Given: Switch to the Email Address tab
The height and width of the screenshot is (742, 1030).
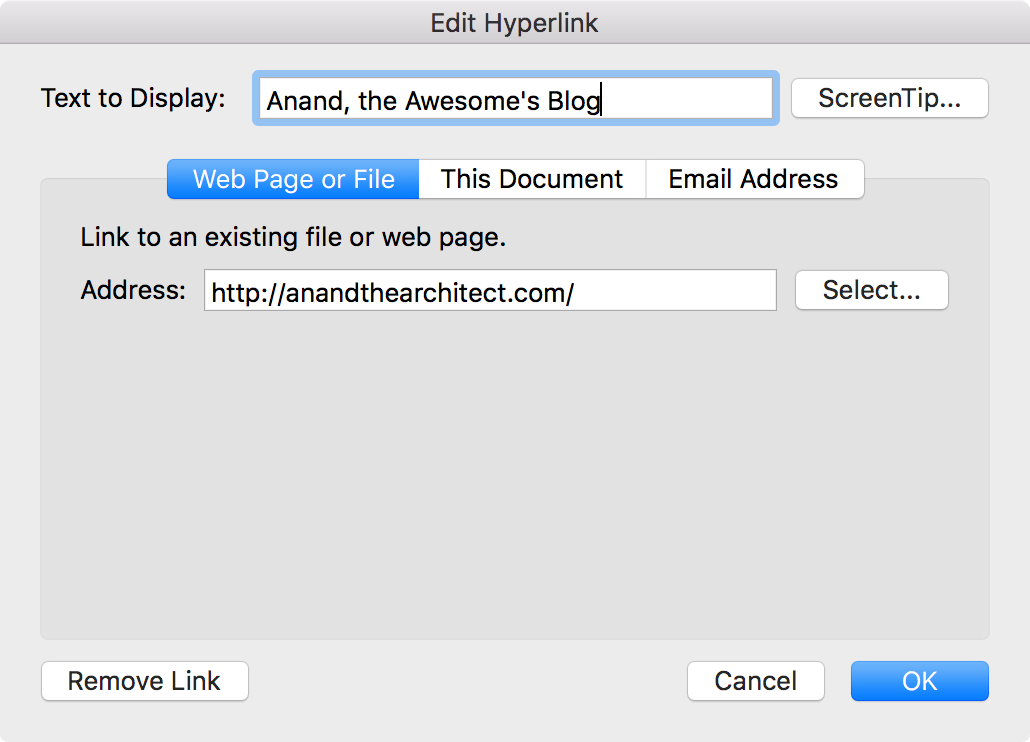Looking at the screenshot, I should click(x=753, y=180).
